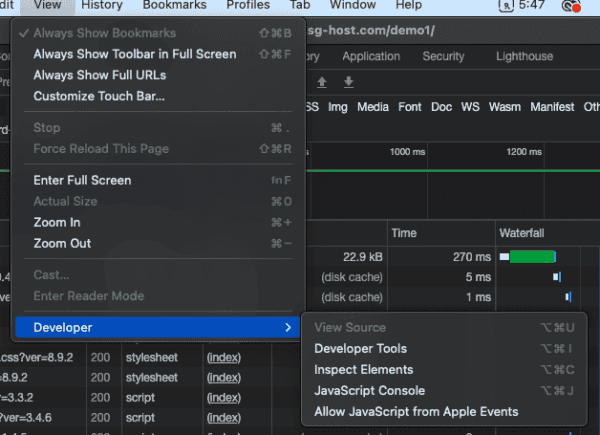Viewport: 600px width, 435px height.
Task: Select the css?ver=8.9.2 request row
Action: 37,358
